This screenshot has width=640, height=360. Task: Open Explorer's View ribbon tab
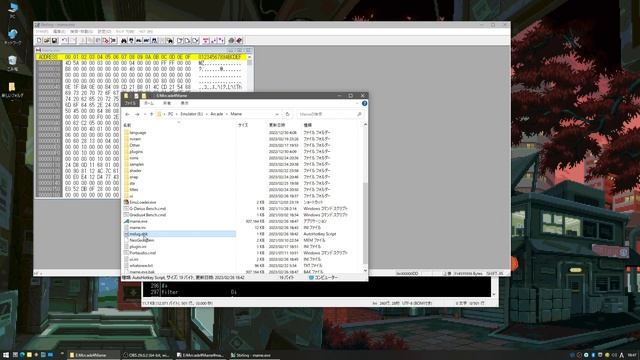(184, 104)
